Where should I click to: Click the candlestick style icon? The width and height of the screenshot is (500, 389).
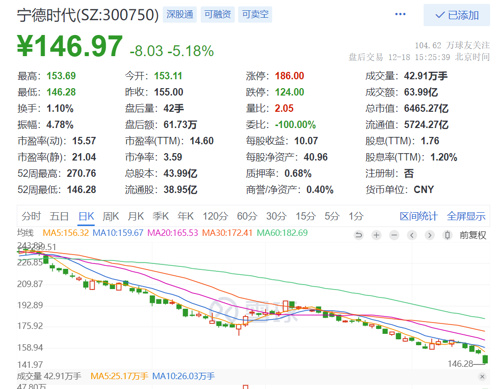[447, 235]
